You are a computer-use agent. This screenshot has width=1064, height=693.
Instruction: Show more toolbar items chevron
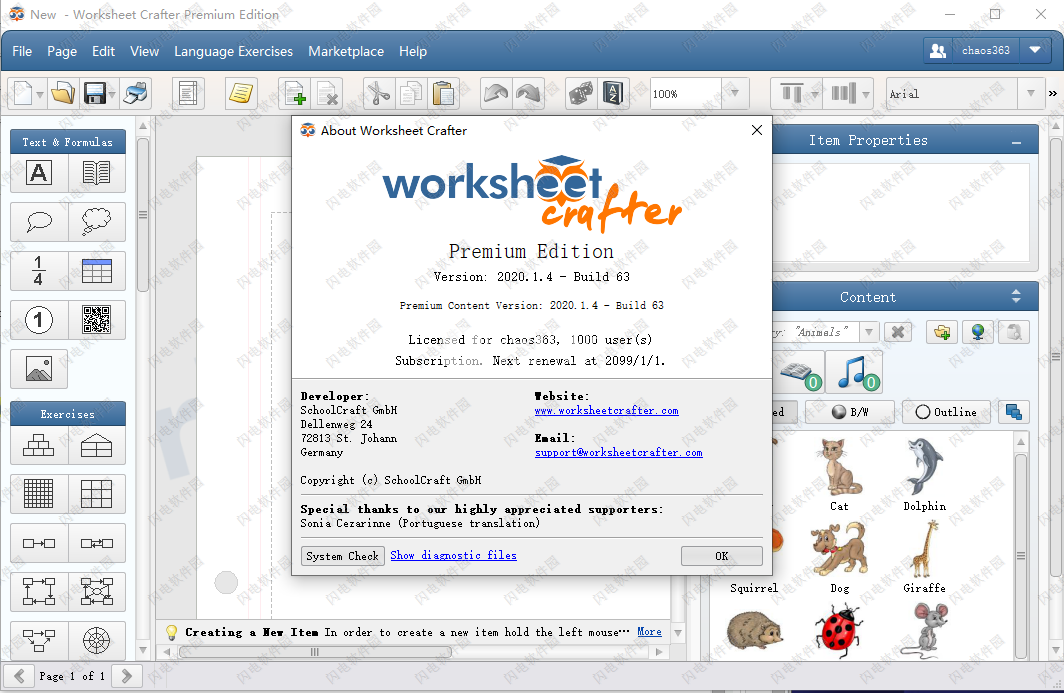coord(1052,94)
